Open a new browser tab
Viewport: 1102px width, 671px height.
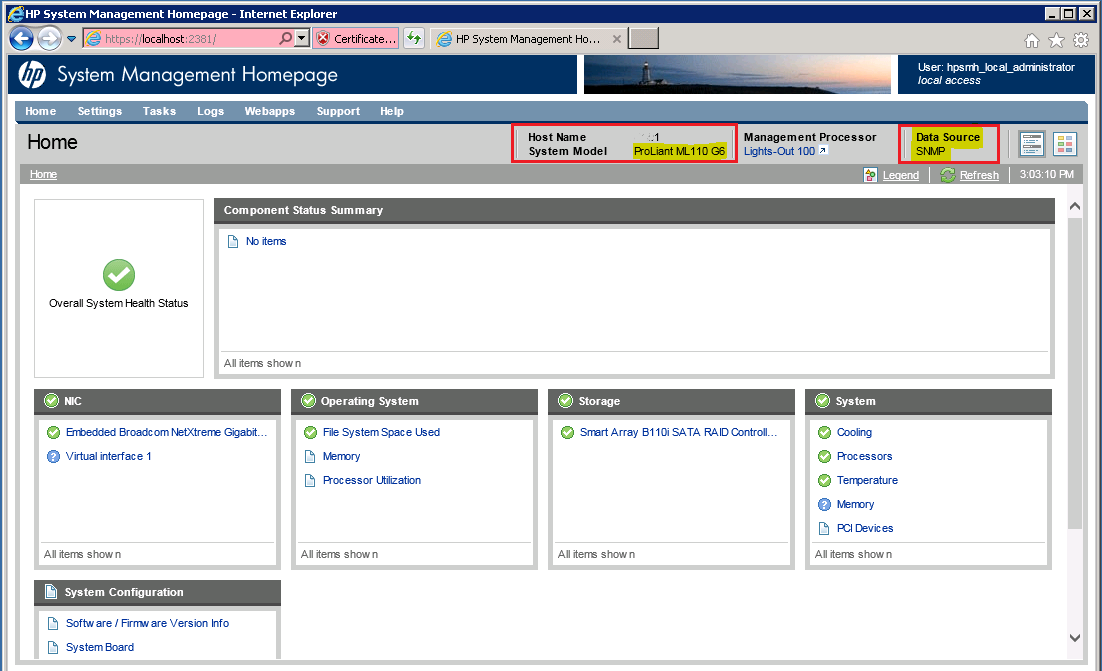click(x=643, y=39)
